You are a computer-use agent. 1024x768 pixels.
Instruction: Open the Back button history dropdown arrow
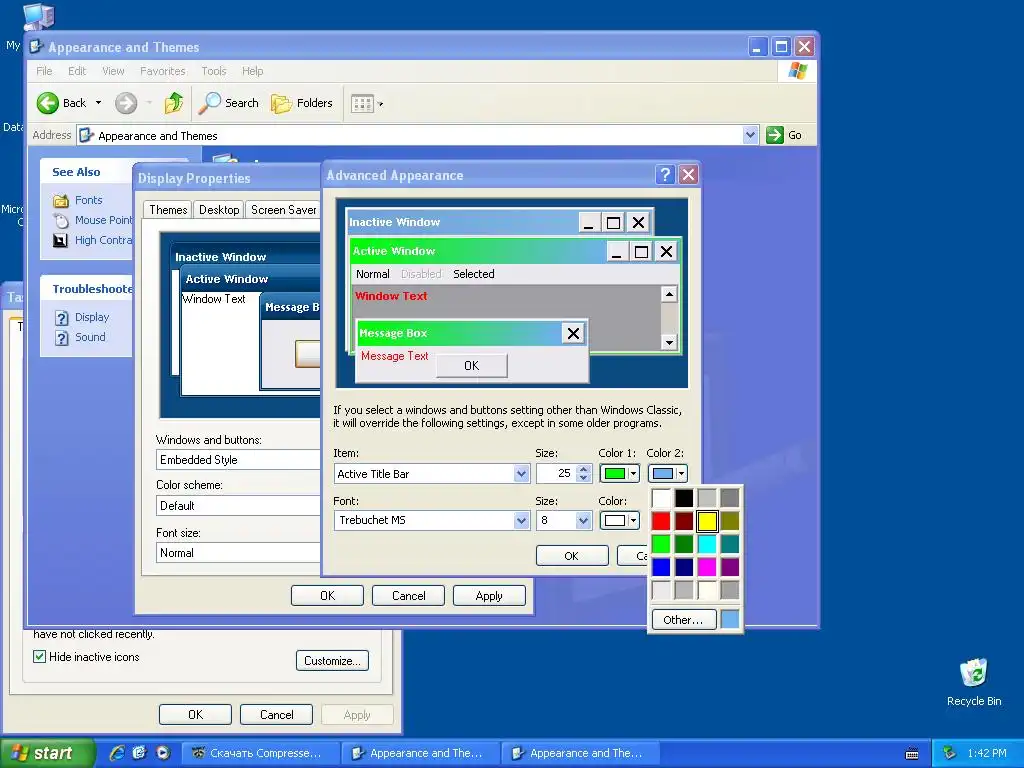pos(99,103)
